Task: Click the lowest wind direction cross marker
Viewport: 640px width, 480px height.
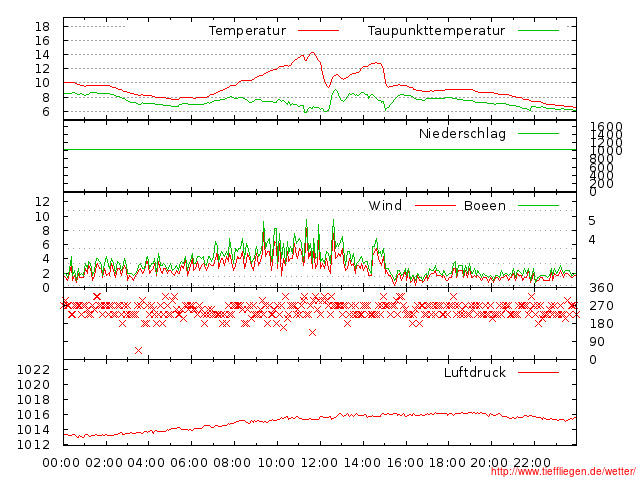Action: (138, 351)
